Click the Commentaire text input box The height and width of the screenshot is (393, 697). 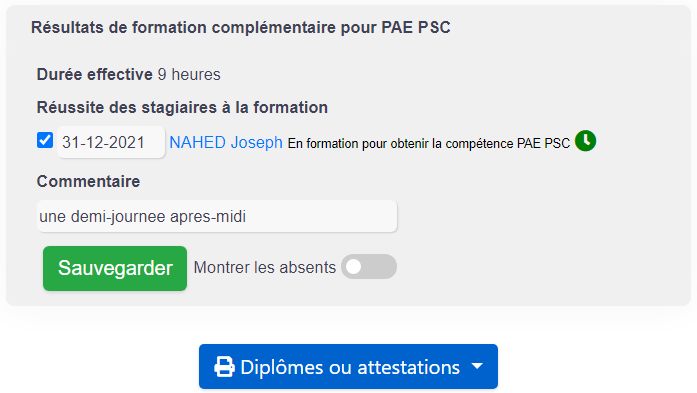(217, 216)
